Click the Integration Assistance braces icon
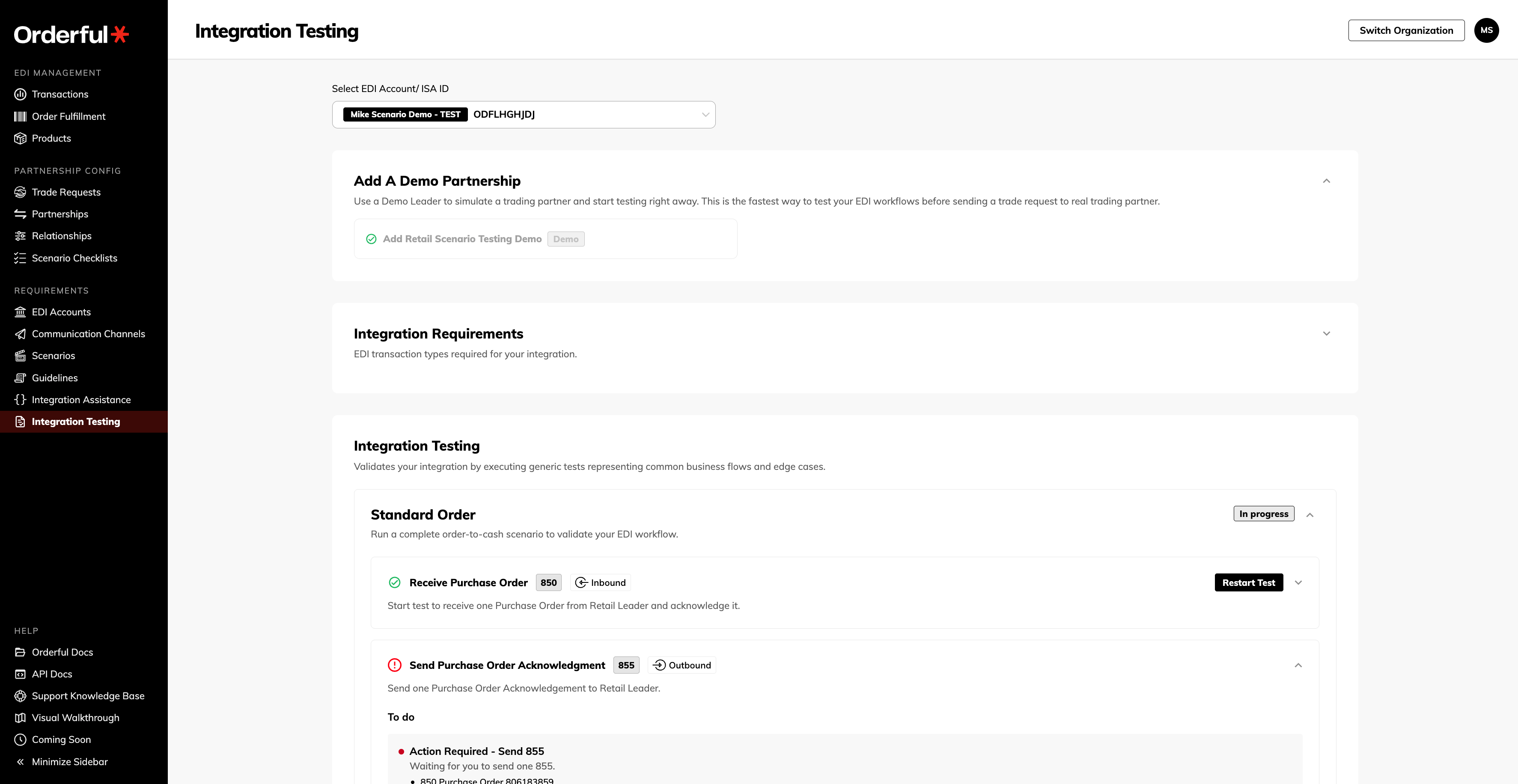The height and width of the screenshot is (784, 1518). (x=20, y=399)
